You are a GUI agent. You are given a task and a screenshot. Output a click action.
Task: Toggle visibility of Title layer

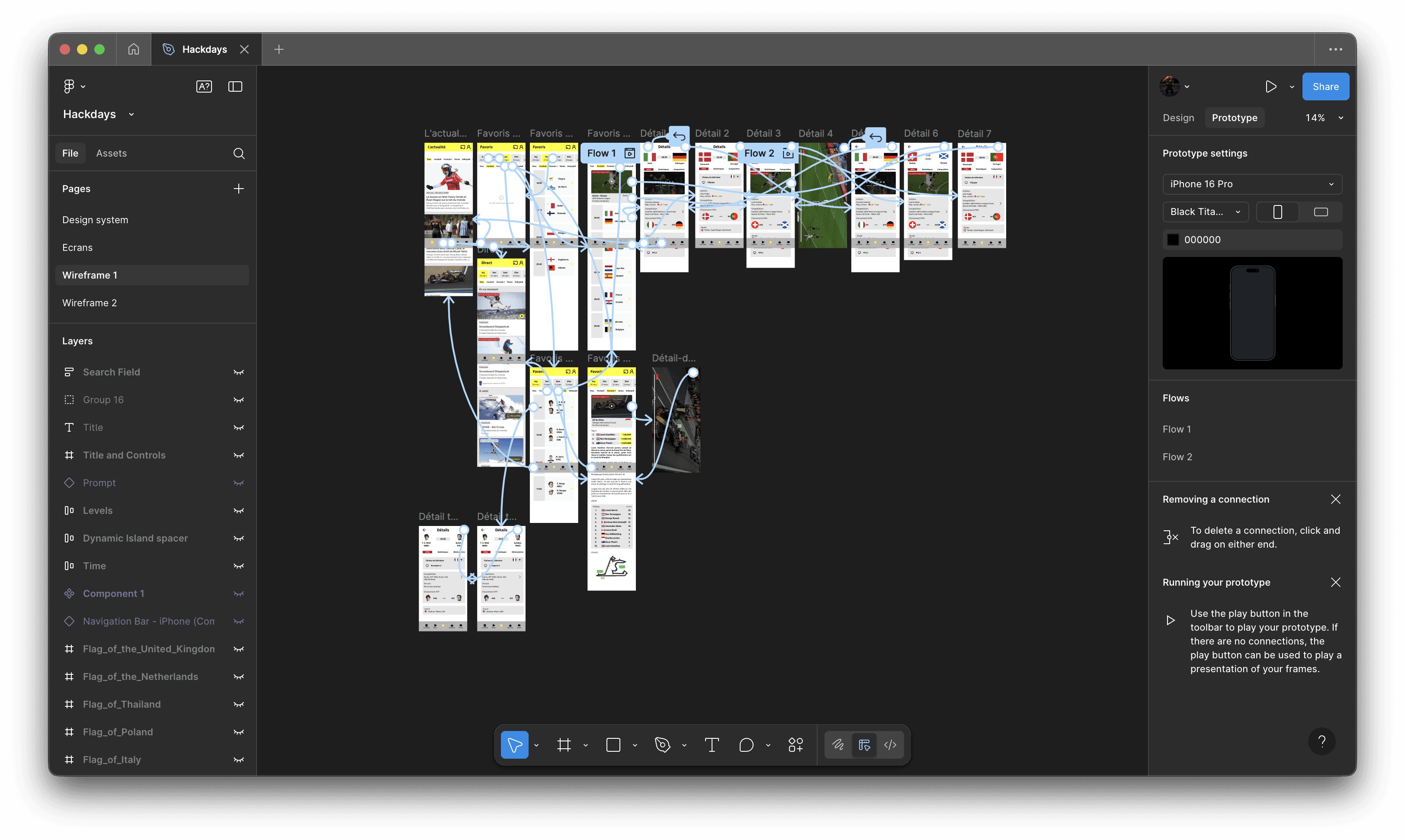pos(239,427)
